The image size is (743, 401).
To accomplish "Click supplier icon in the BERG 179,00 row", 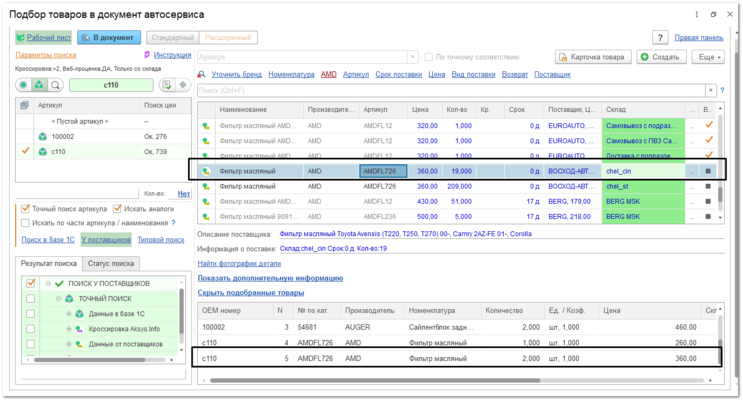I will click(206, 201).
